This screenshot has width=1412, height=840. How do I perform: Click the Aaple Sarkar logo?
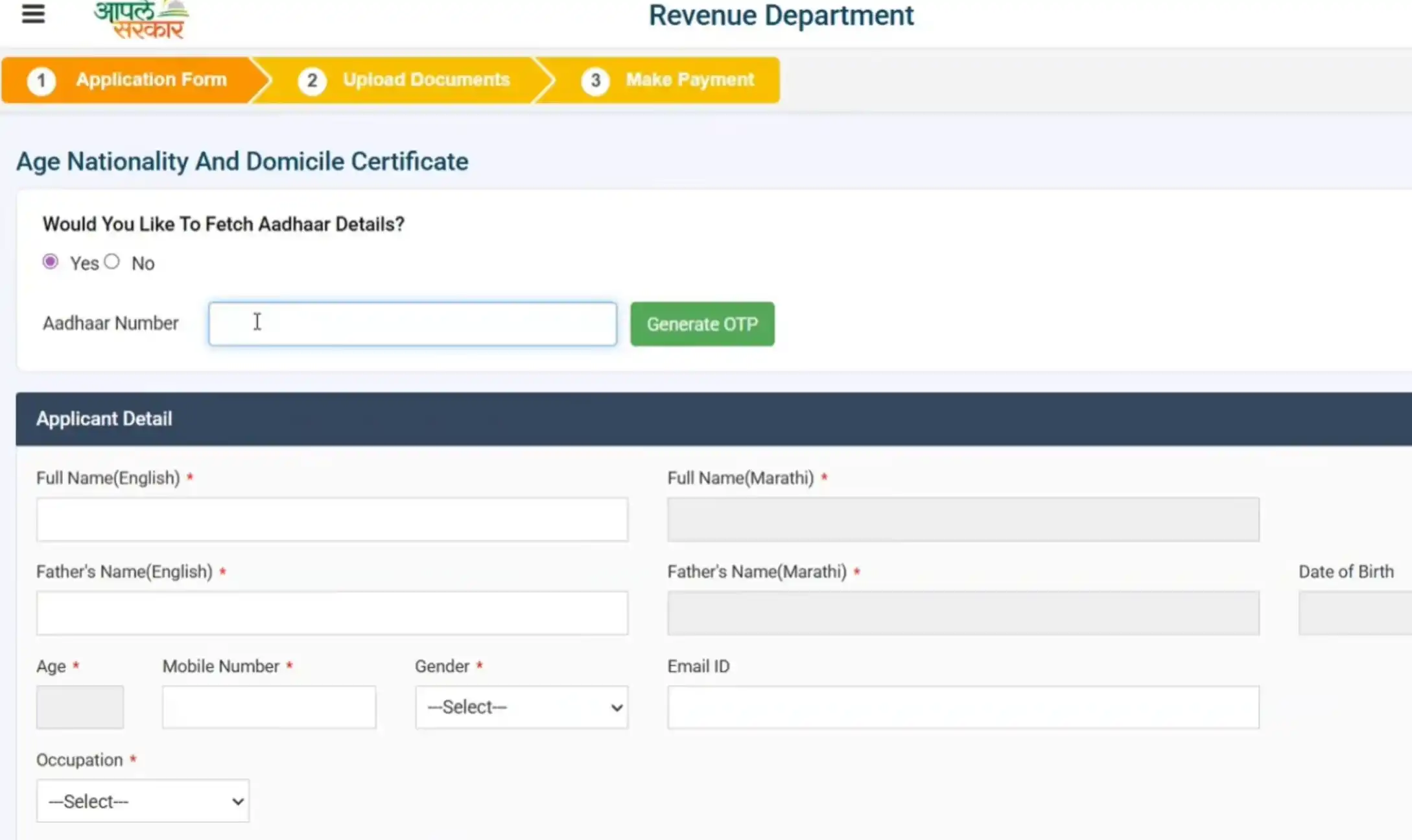pyautogui.click(x=141, y=20)
